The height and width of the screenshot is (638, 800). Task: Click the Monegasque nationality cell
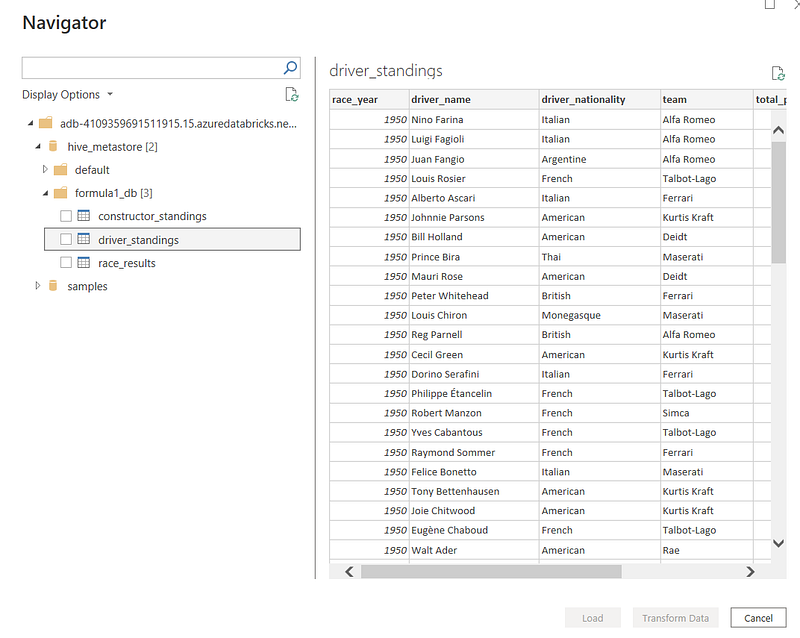click(600, 315)
